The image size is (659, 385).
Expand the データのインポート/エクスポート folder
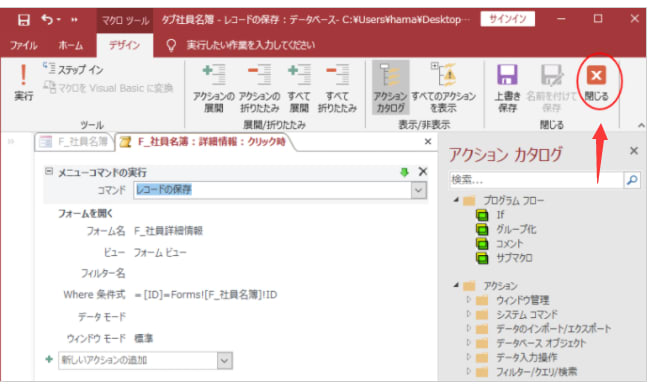469,328
